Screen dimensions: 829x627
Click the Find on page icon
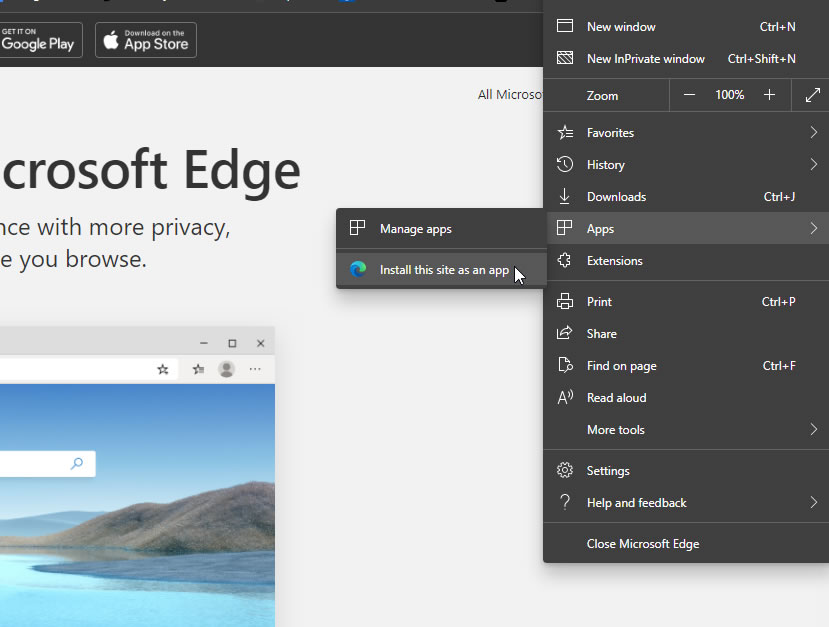[x=565, y=365]
